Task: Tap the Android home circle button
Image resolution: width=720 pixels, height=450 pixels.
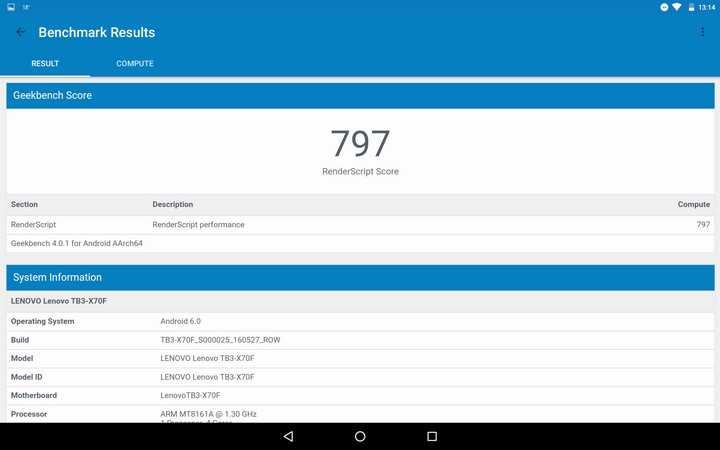Action: click(360, 436)
